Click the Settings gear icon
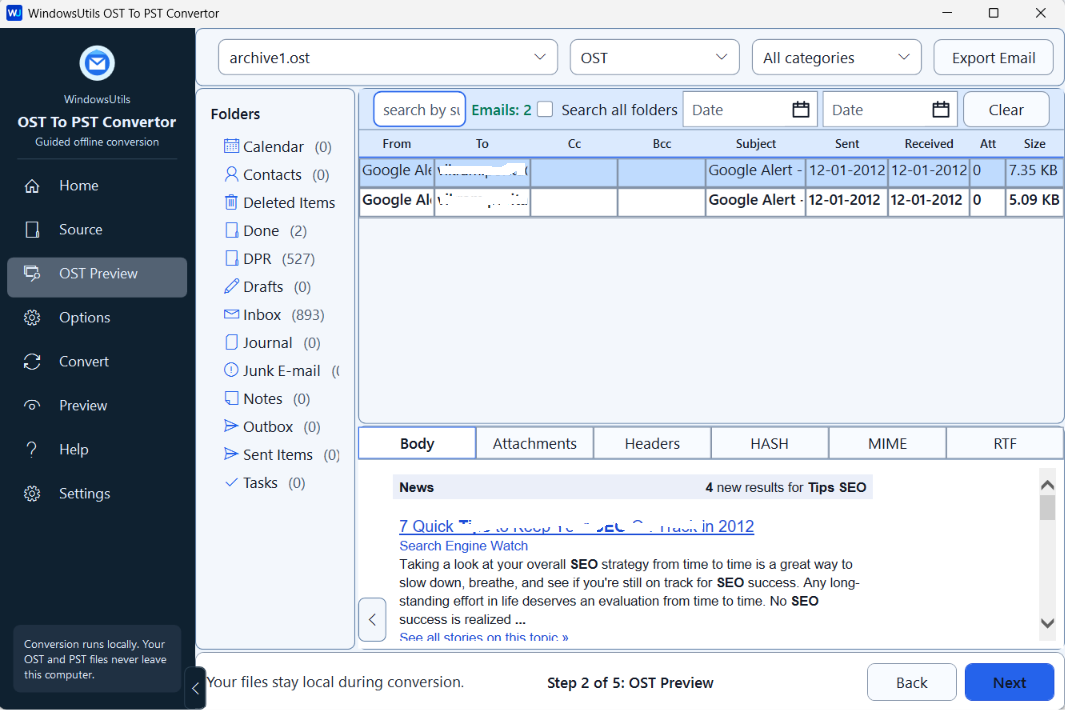 pos(32,493)
